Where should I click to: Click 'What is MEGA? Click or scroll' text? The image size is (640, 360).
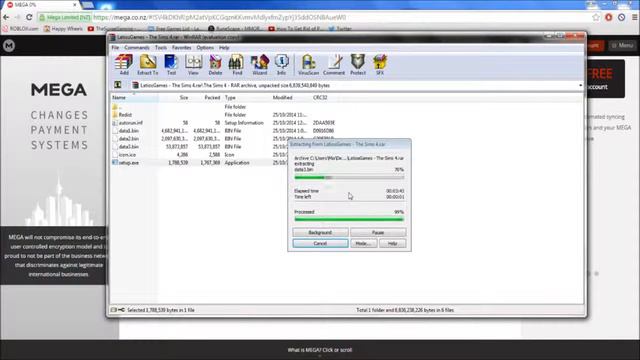pos(320,350)
